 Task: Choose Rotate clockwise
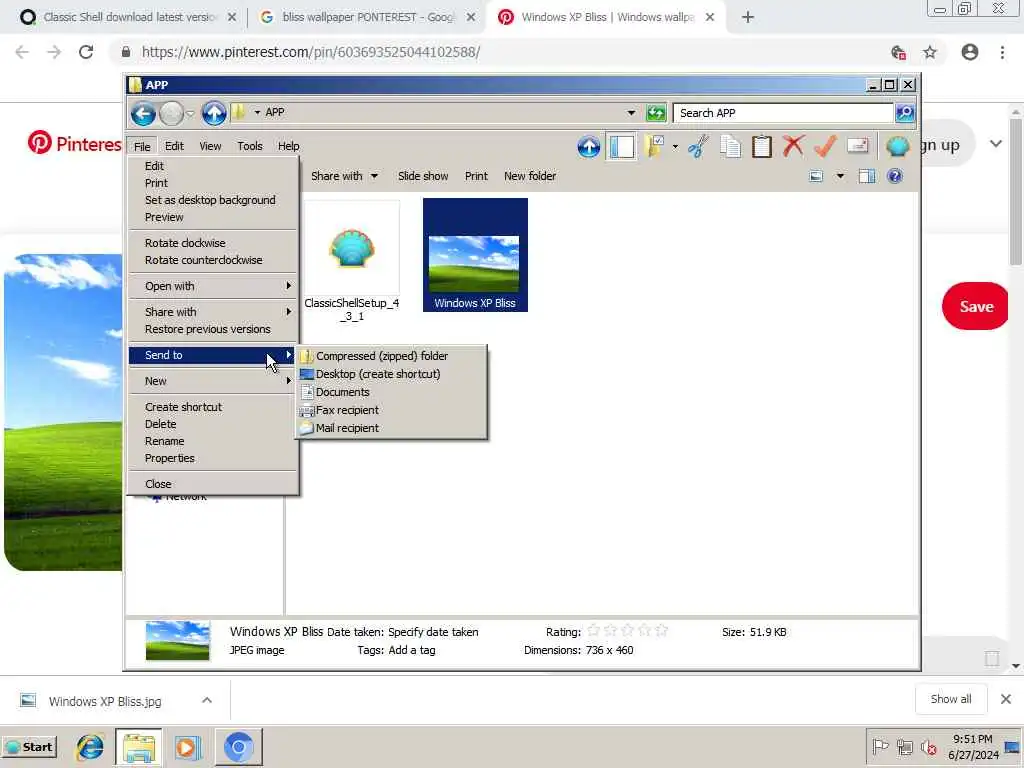tap(213, 243)
